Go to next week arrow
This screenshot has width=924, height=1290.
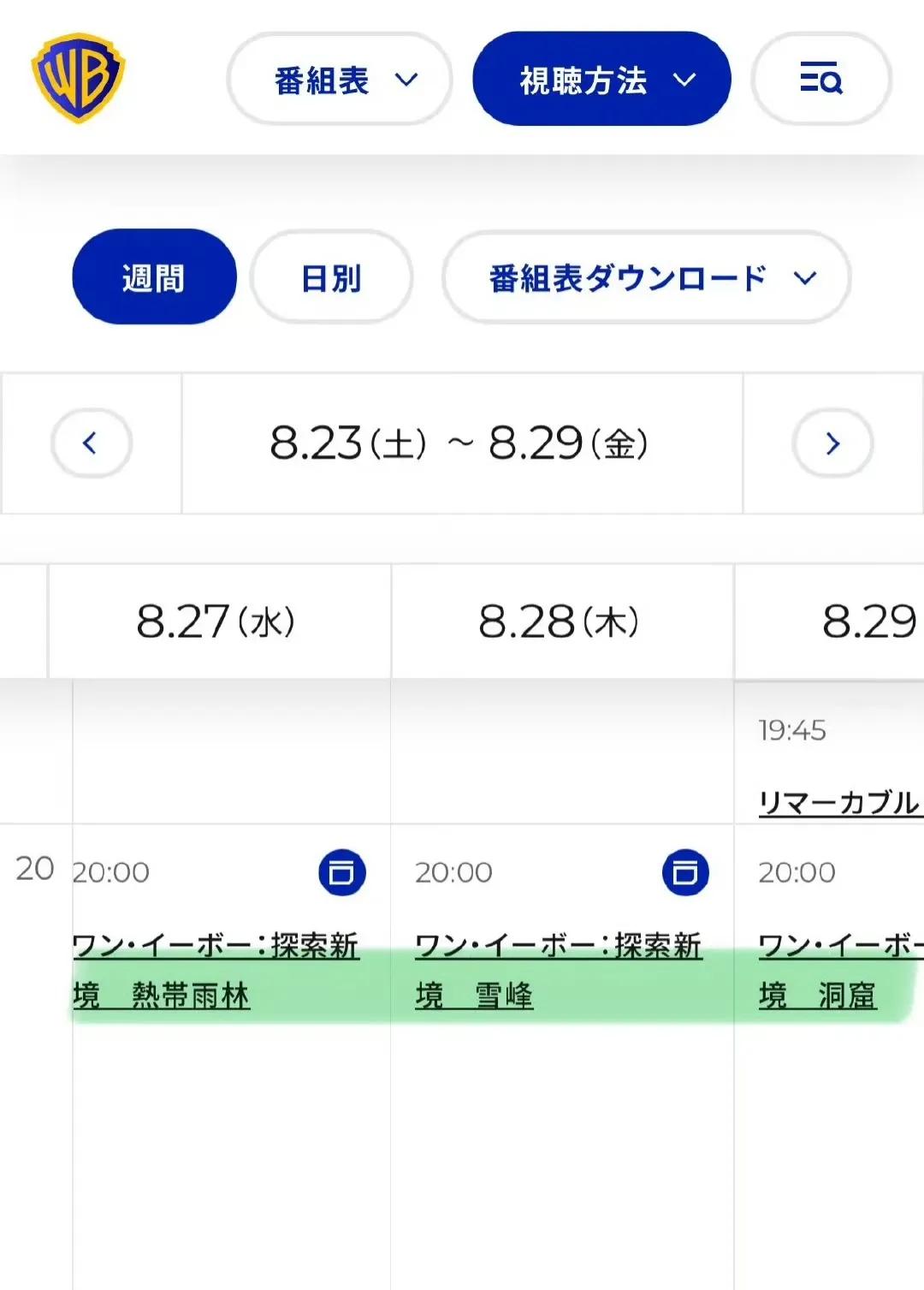(832, 443)
